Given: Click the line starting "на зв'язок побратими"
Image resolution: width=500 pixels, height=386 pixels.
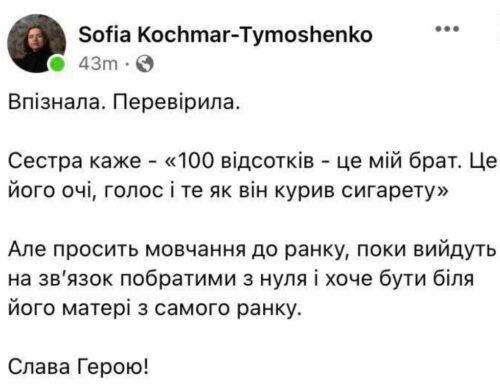Looking at the screenshot, I should [x=241, y=279].
